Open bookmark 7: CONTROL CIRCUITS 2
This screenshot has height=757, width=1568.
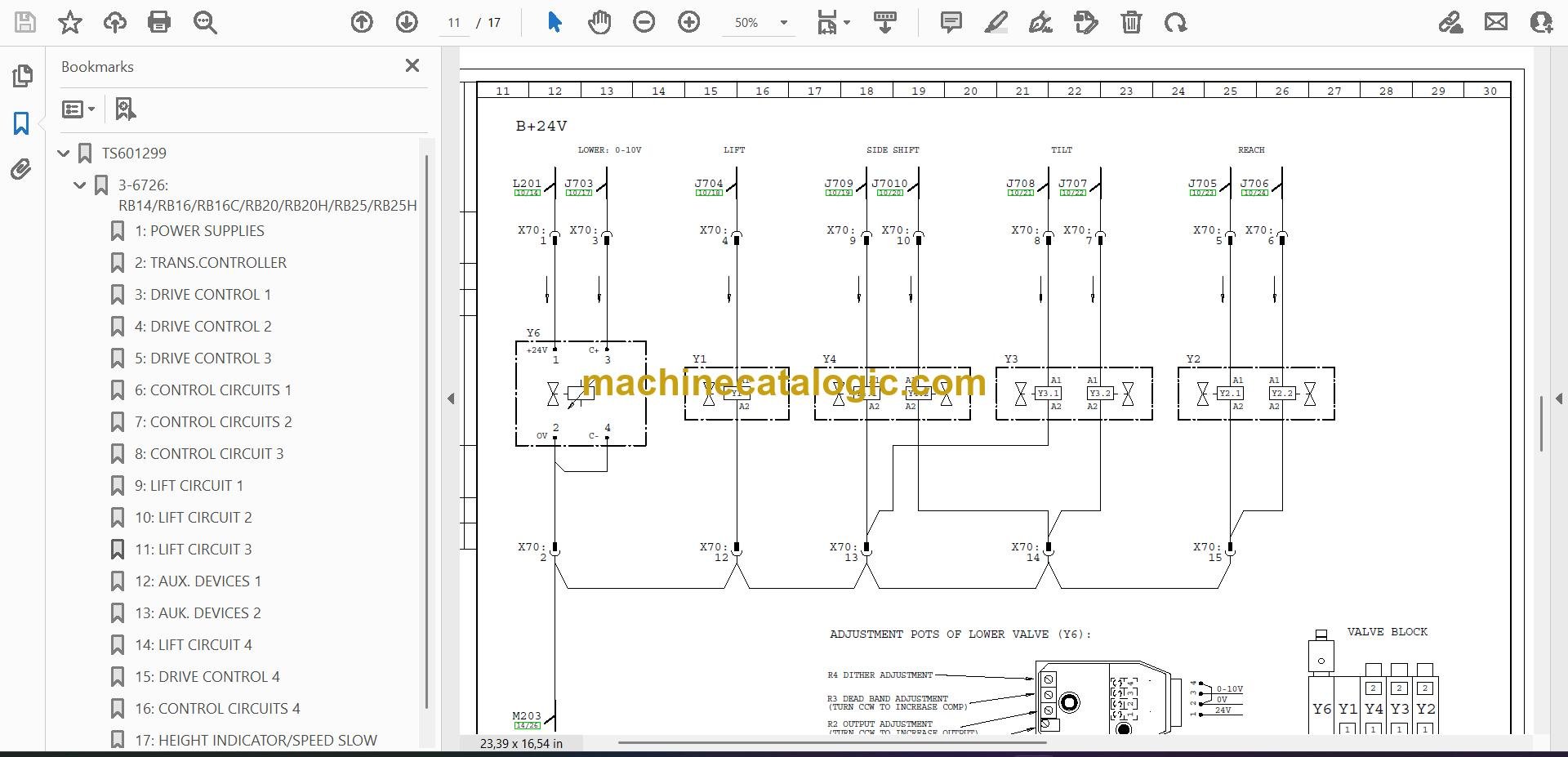[x=213, y=422]
